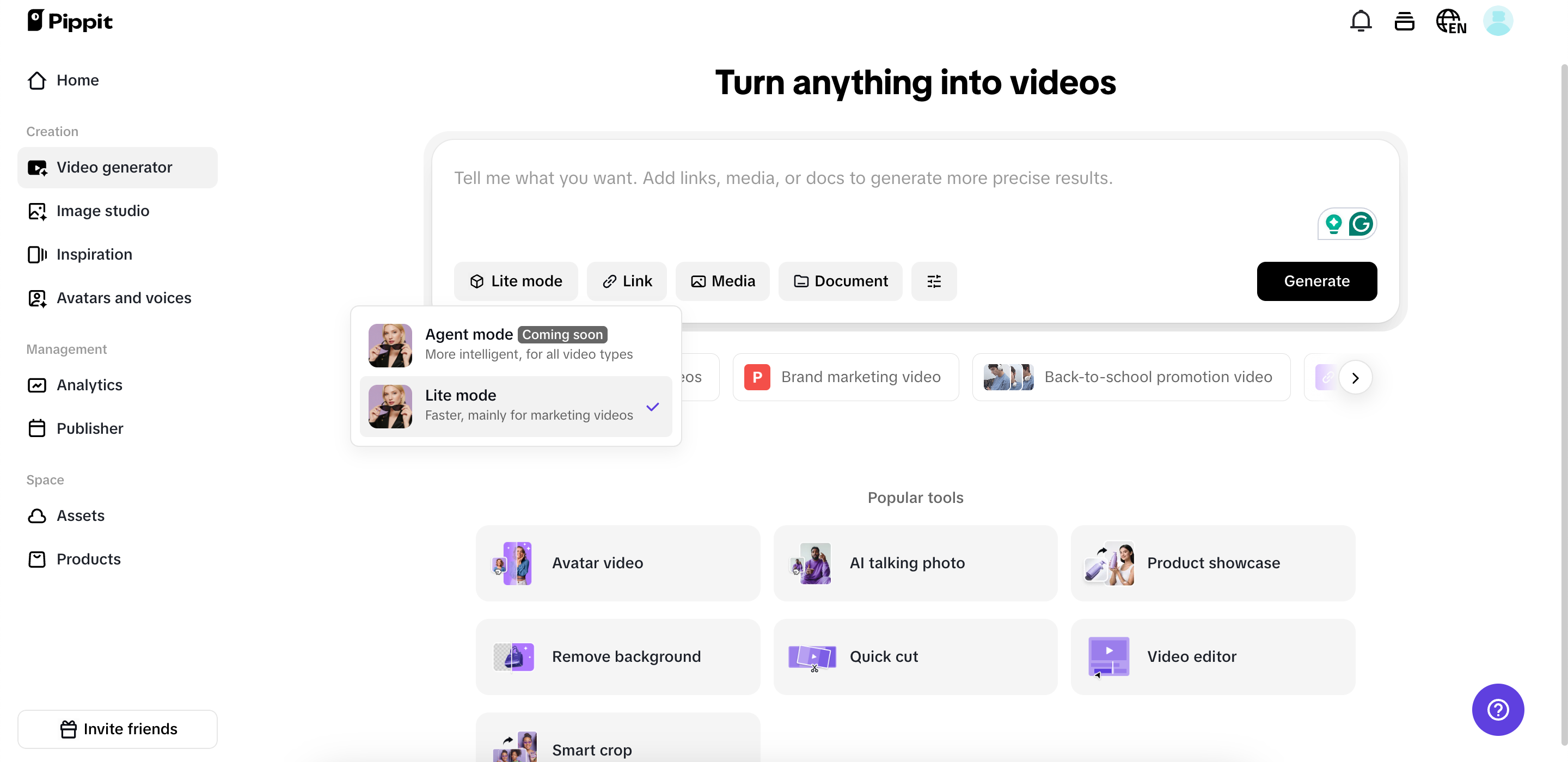Select Agent mode option in dropdown
1568x762 pixels.
(x=516, y=345)
